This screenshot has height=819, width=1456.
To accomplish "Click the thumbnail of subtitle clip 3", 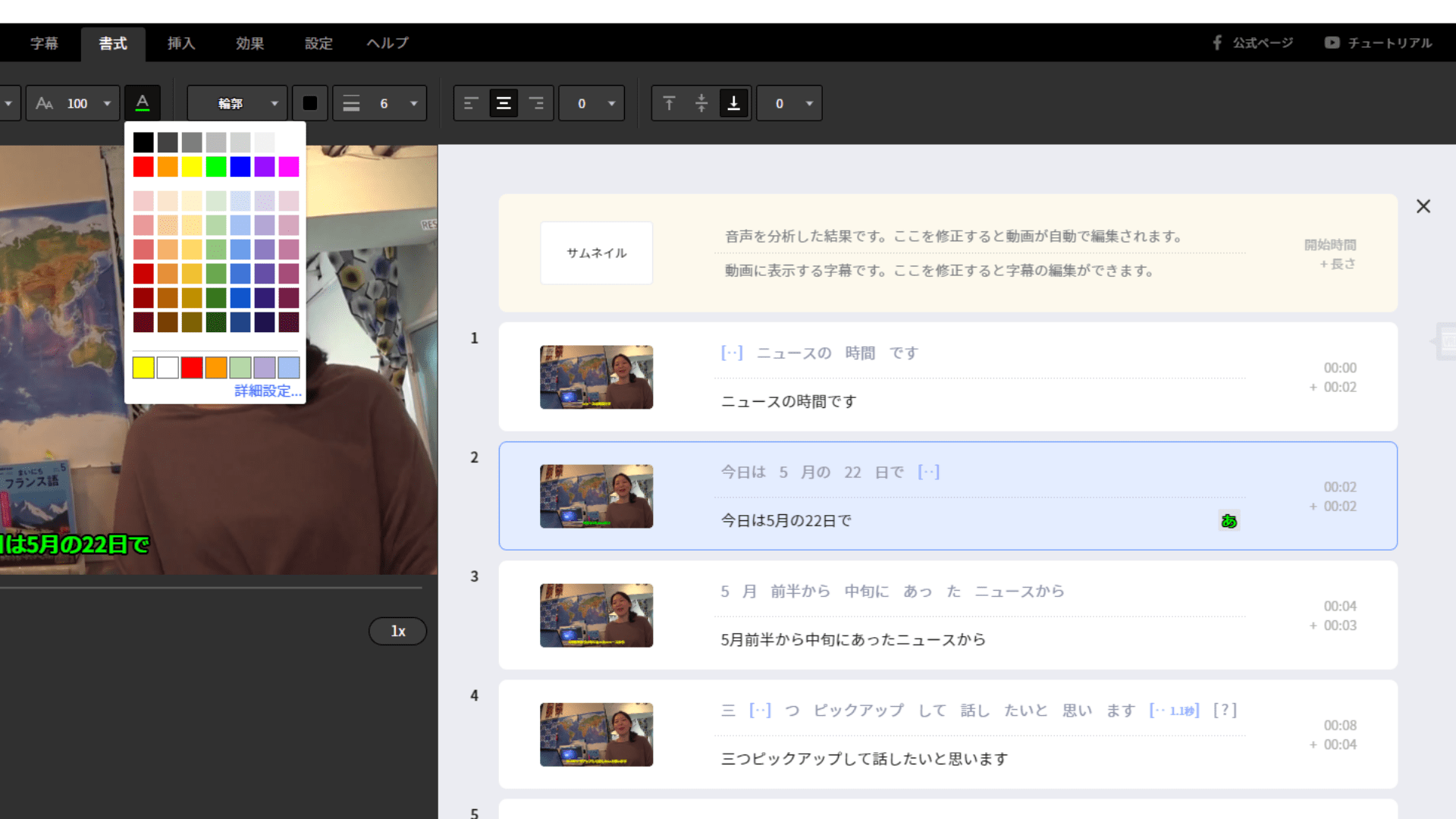I will [x=596, y=615].
